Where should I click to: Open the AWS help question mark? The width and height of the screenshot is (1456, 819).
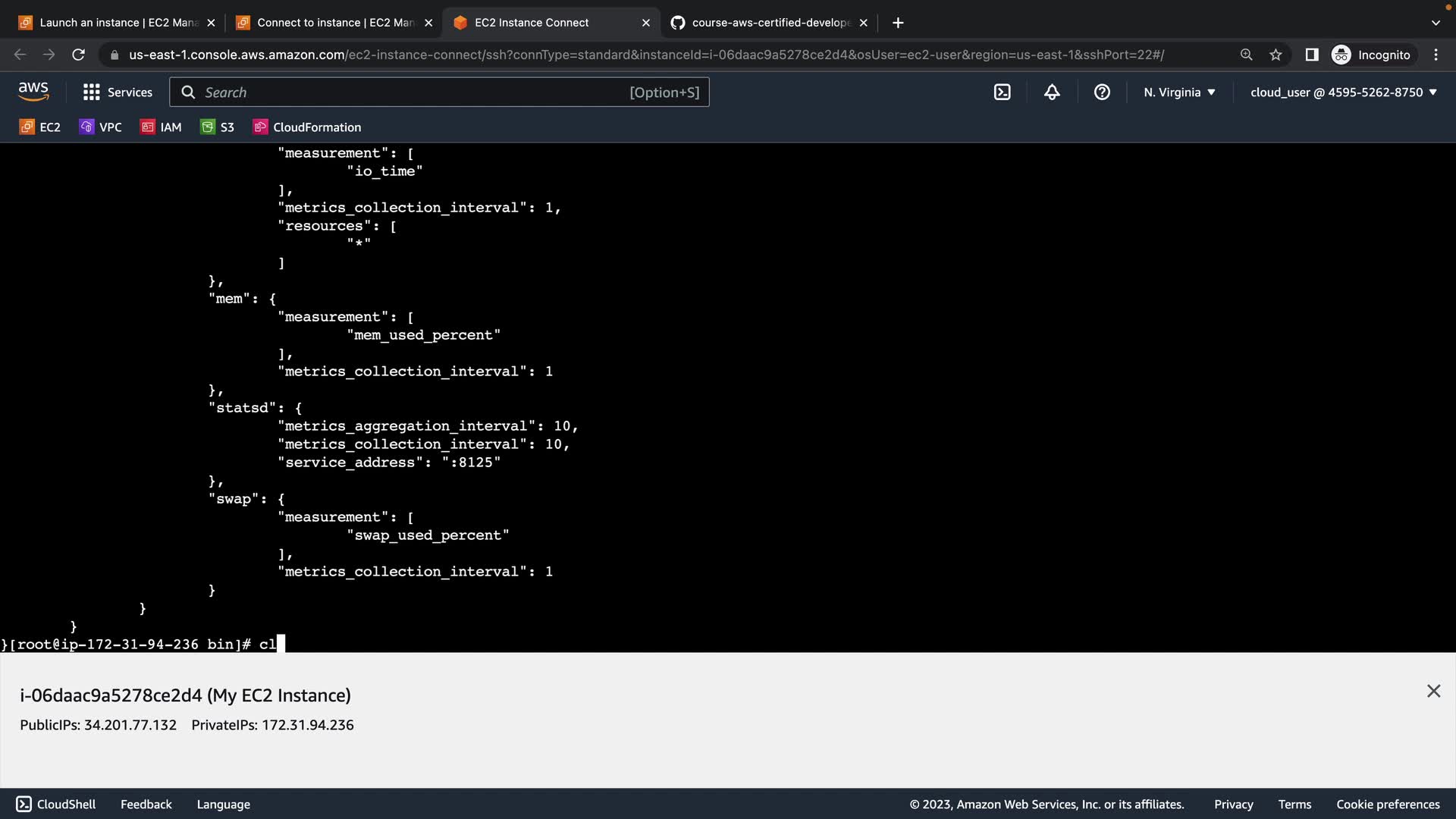tap(1102, 93)
